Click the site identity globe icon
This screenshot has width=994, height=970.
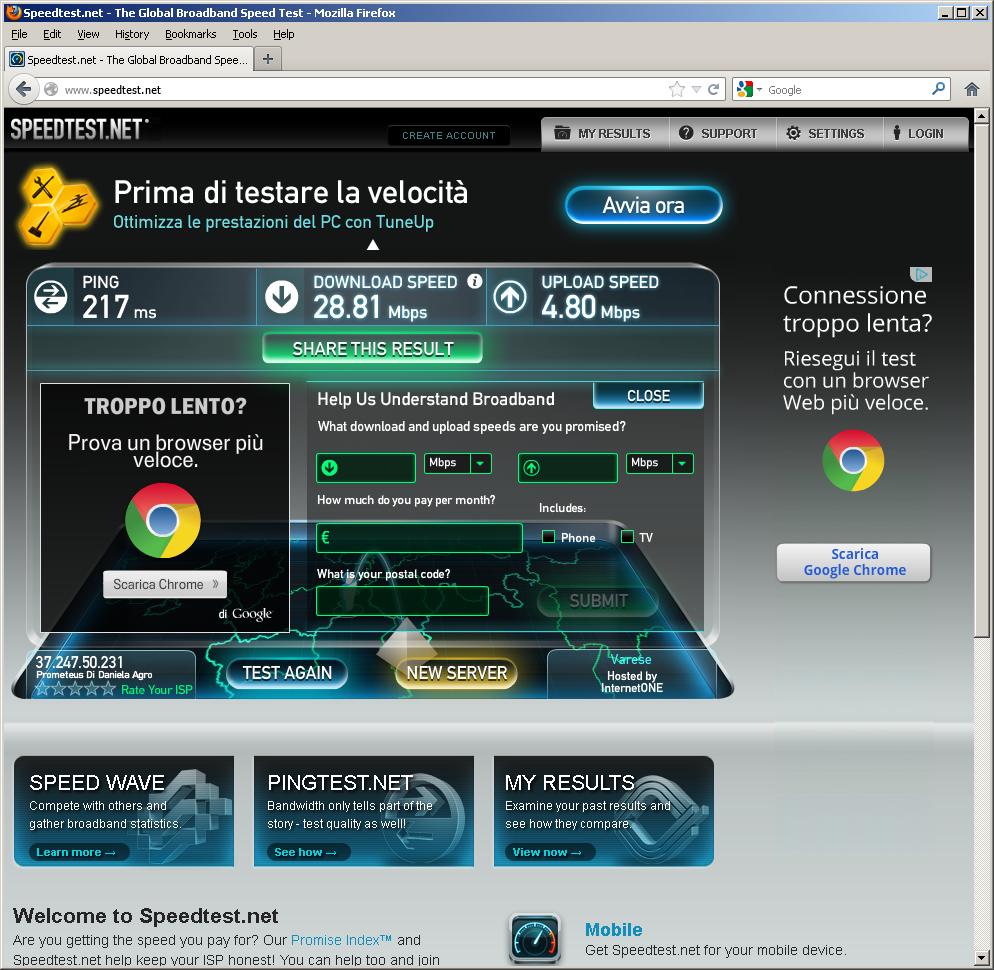click(51, 89)
